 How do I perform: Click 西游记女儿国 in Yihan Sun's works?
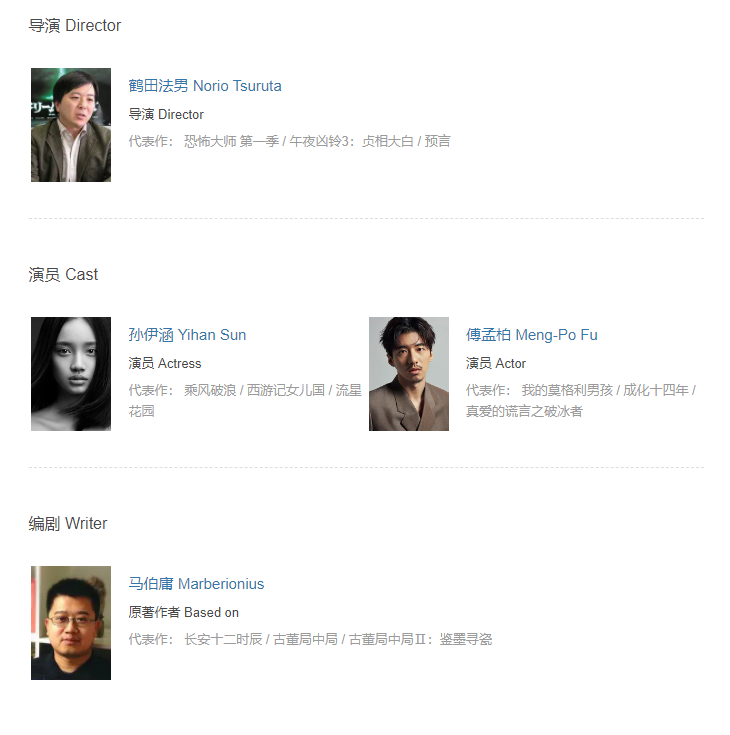pos(286,390)
